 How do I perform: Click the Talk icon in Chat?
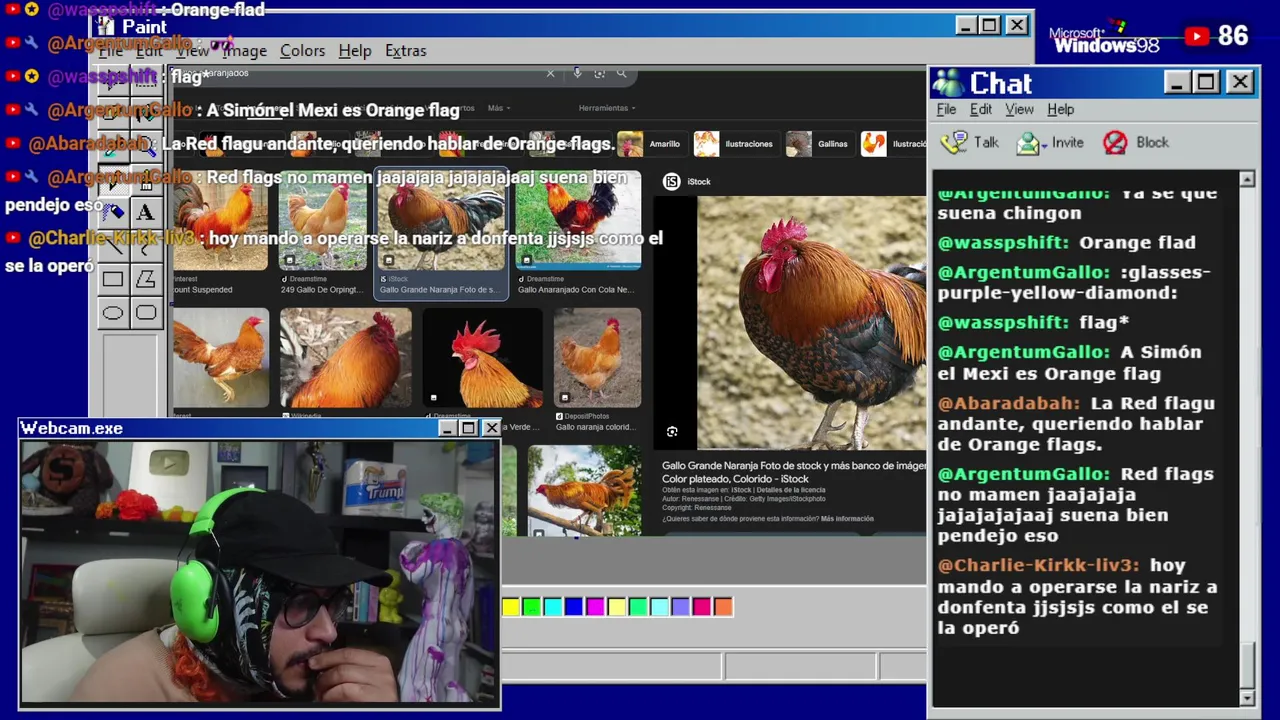(954, 143)
